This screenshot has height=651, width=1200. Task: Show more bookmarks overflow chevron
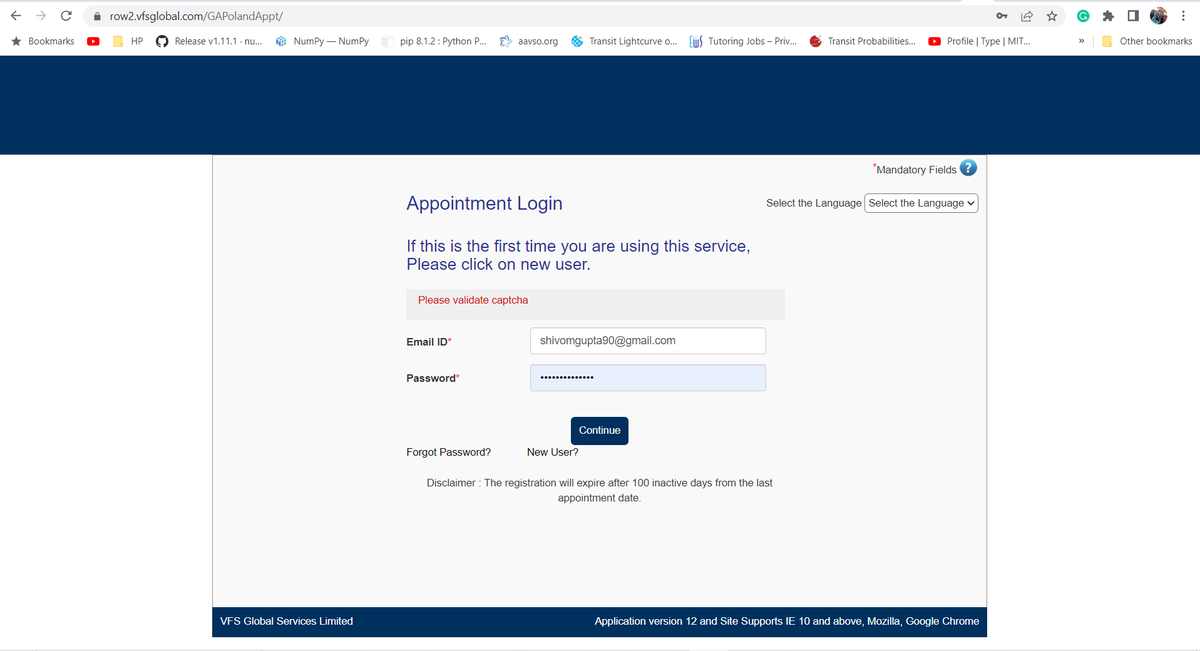point(1083,41)
